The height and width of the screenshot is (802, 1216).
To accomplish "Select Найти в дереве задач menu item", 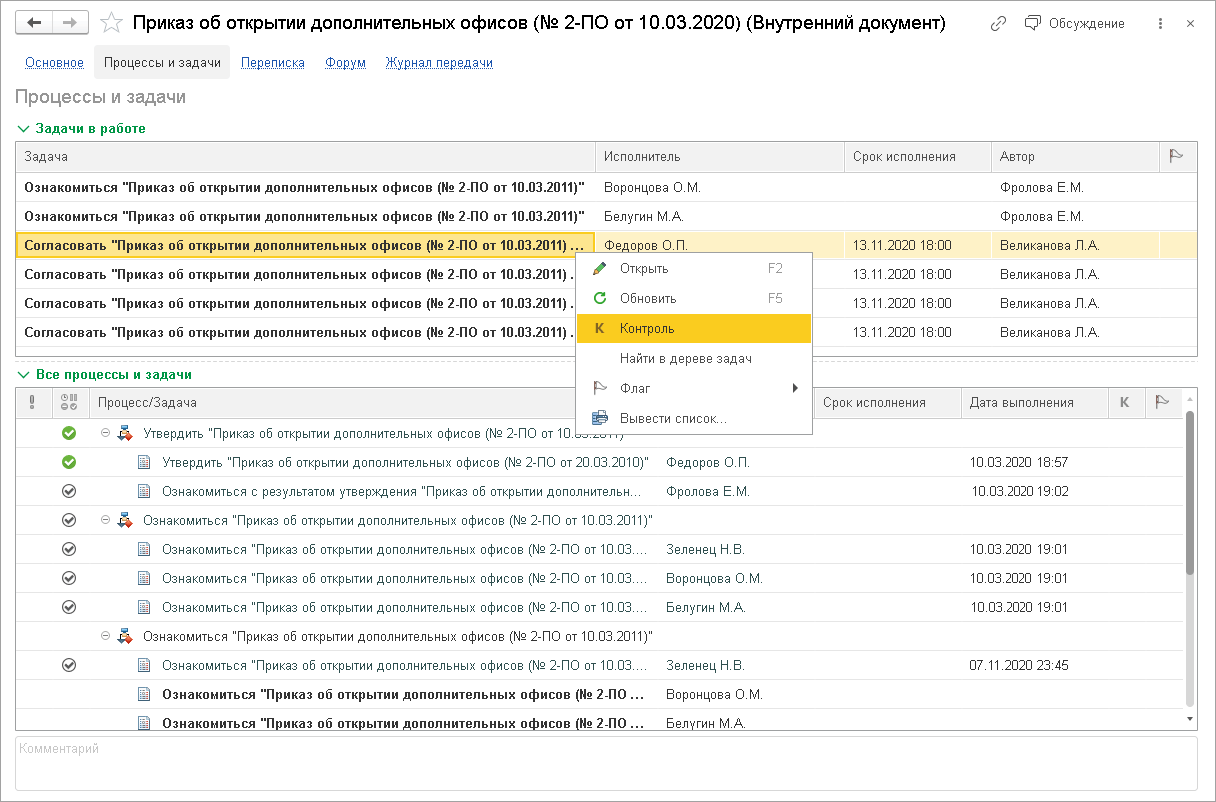I will pyautogui.click(x=694, y=358).
